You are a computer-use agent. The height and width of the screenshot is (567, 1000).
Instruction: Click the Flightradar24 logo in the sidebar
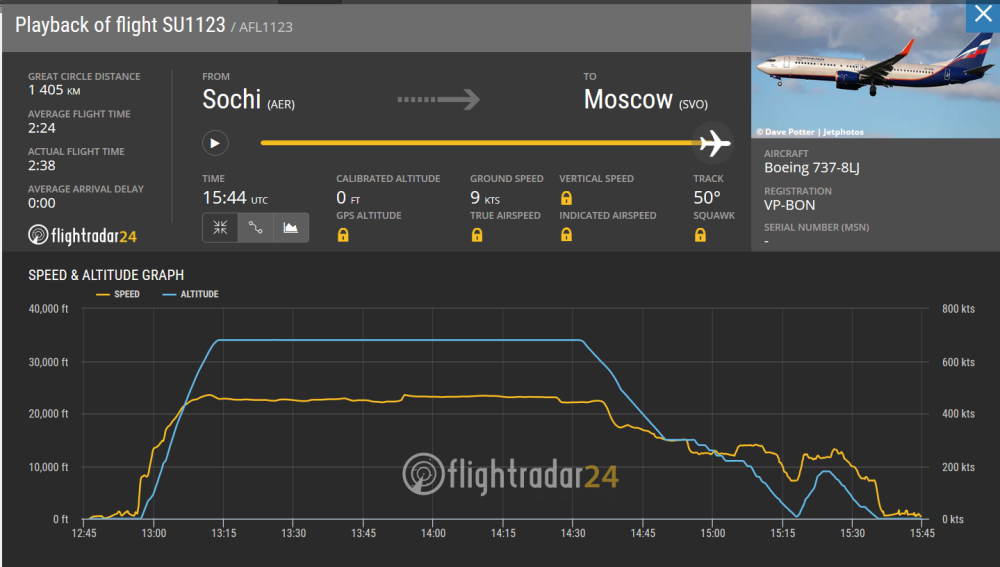82,235
